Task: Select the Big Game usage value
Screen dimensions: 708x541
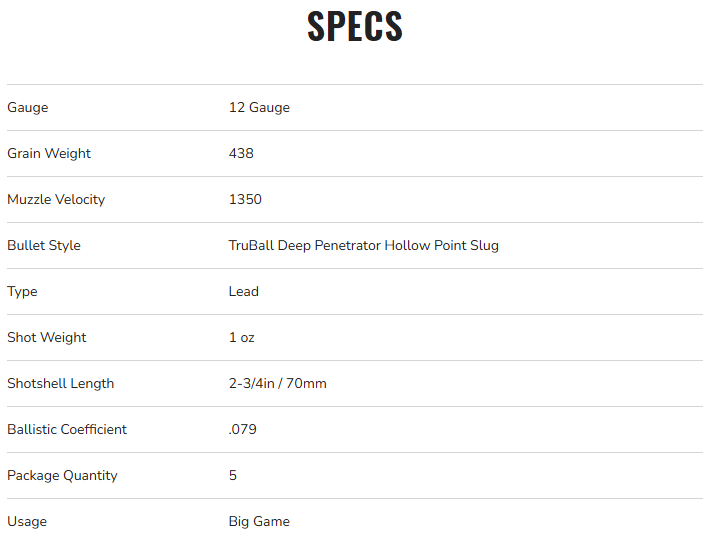Action: [x=259, y=522]
